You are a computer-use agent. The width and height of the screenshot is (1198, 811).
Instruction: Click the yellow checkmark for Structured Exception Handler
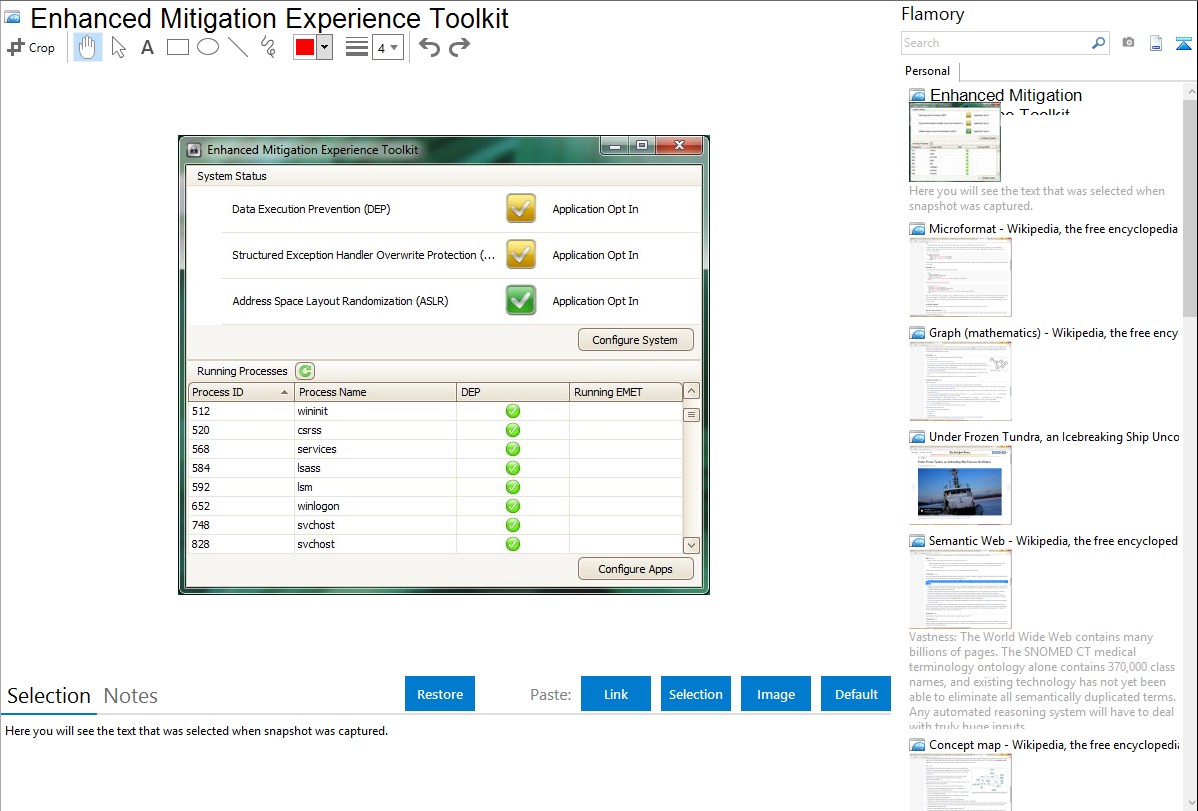coord(521,255)
